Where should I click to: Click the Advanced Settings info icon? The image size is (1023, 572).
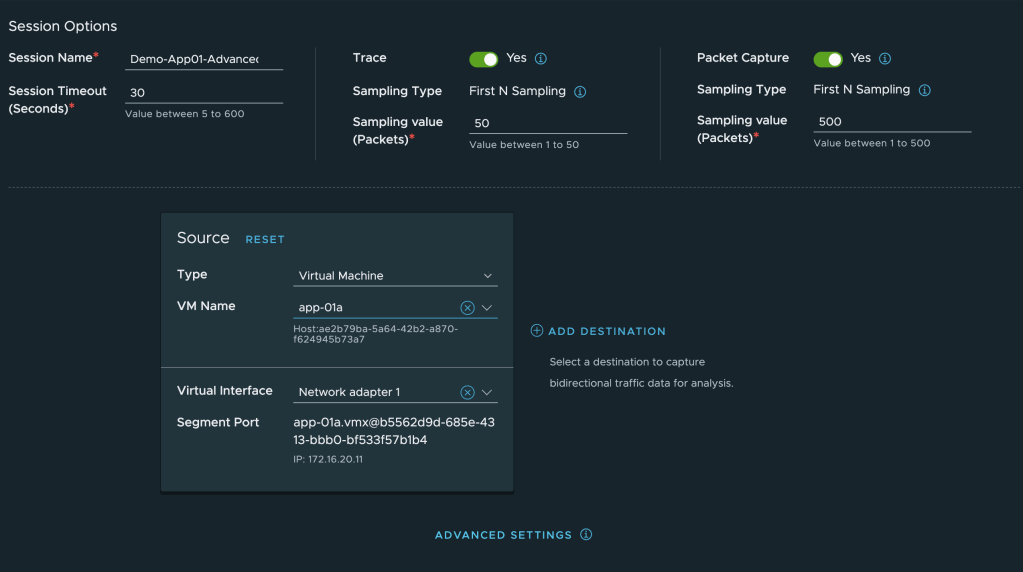tap(586, 535)
